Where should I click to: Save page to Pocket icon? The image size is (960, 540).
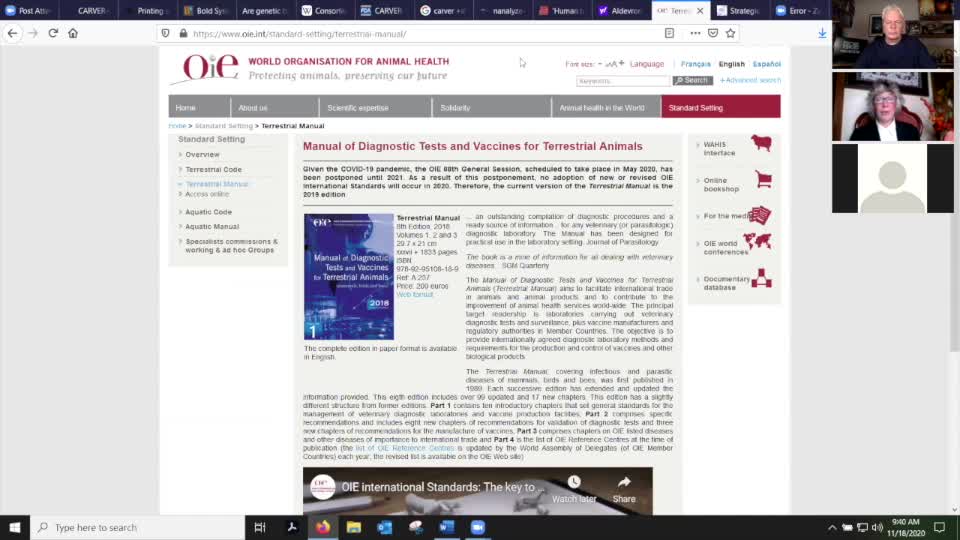click(x=713, y=34)
